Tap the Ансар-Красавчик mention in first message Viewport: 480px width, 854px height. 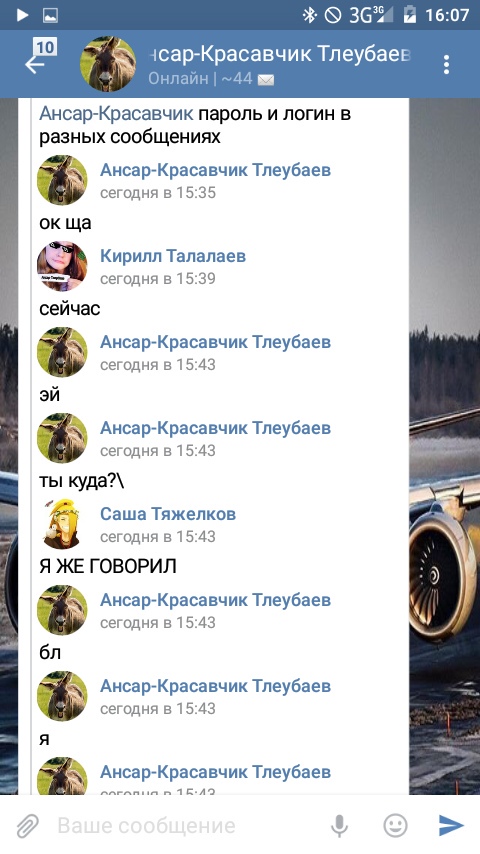tap(116, 114)
